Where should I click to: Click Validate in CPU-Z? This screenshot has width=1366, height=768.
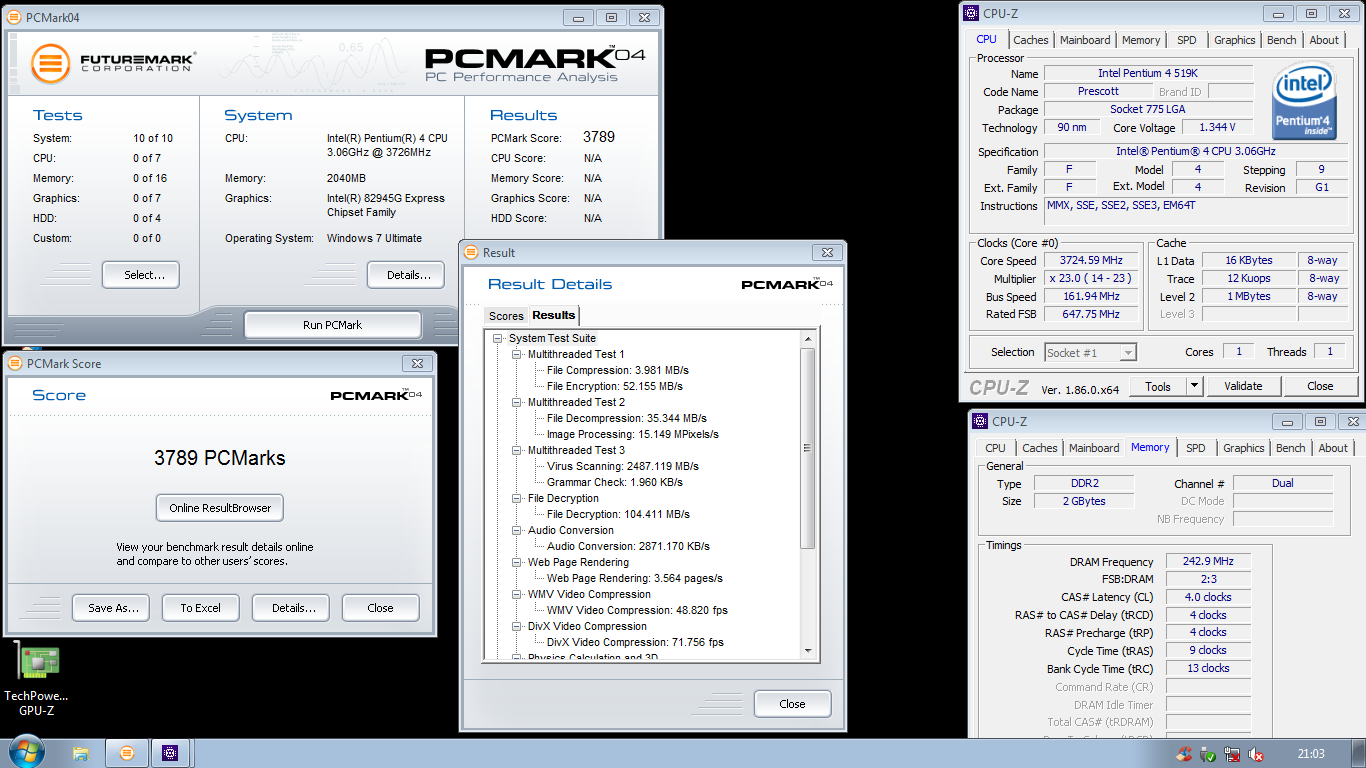[x=1243, y=386]
